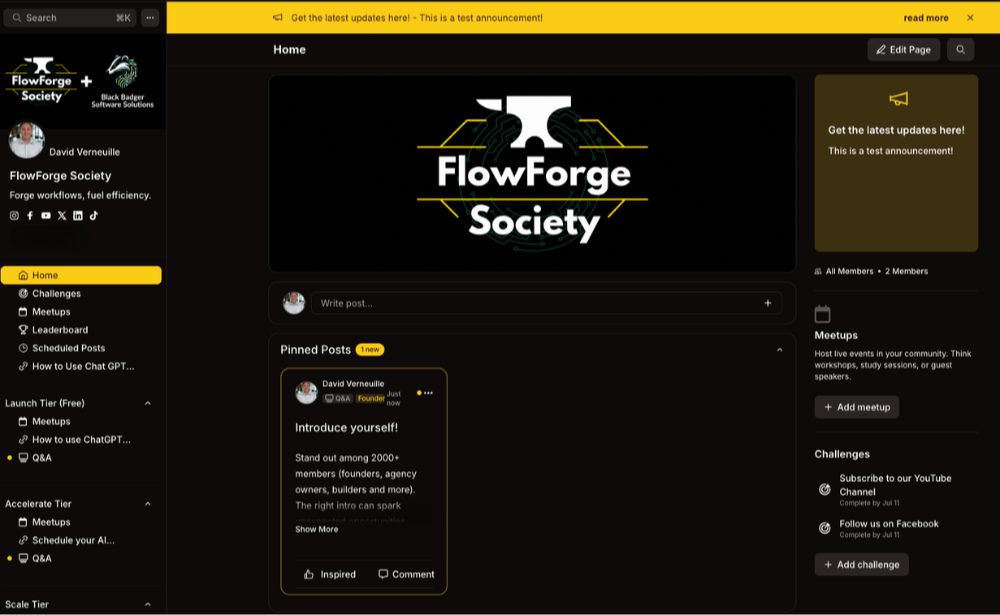Click Show More on pinned post
Screen dimensions: 1000x615
point(316,529)
